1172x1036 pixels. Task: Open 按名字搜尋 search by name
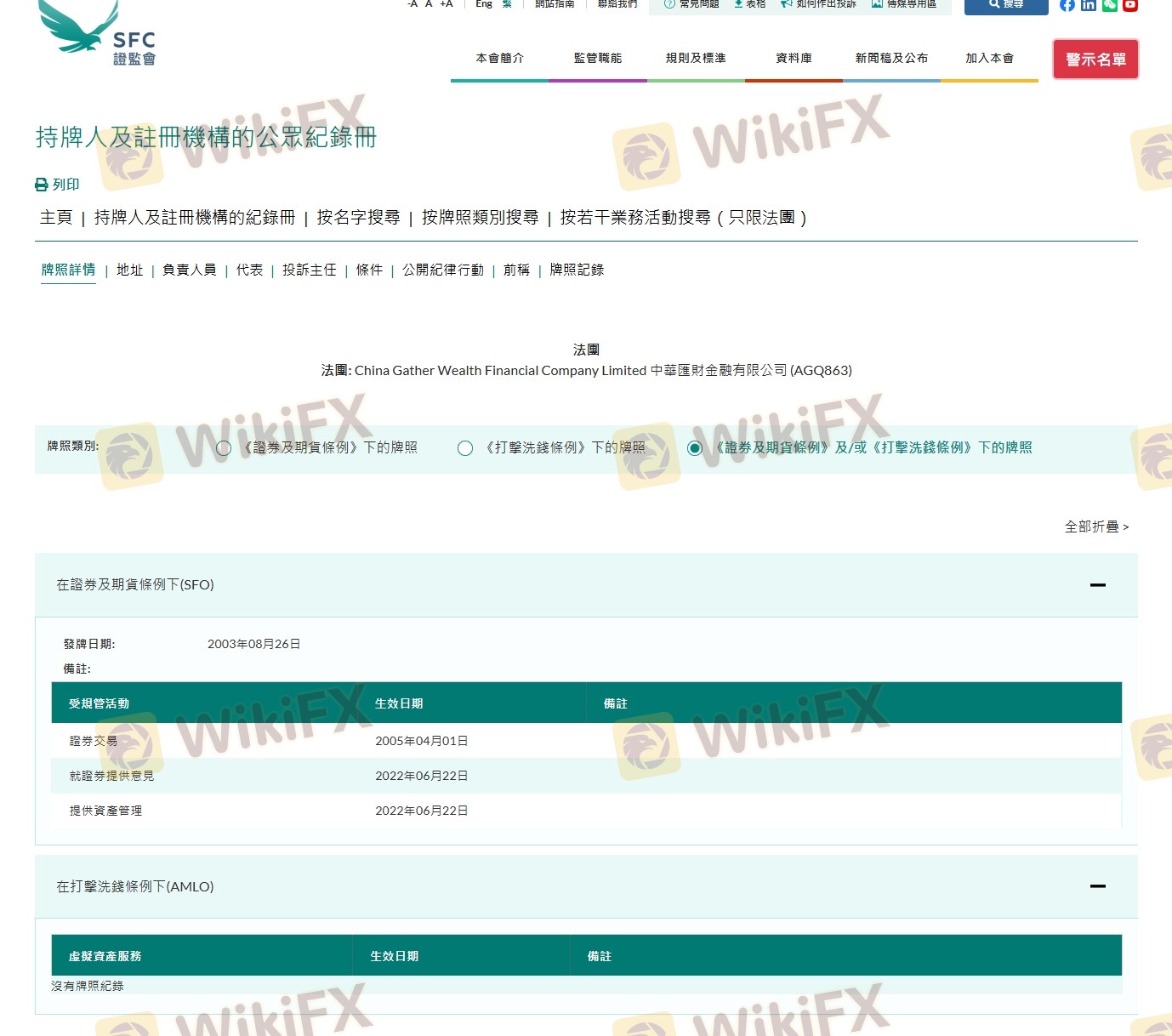pos(358,218)
